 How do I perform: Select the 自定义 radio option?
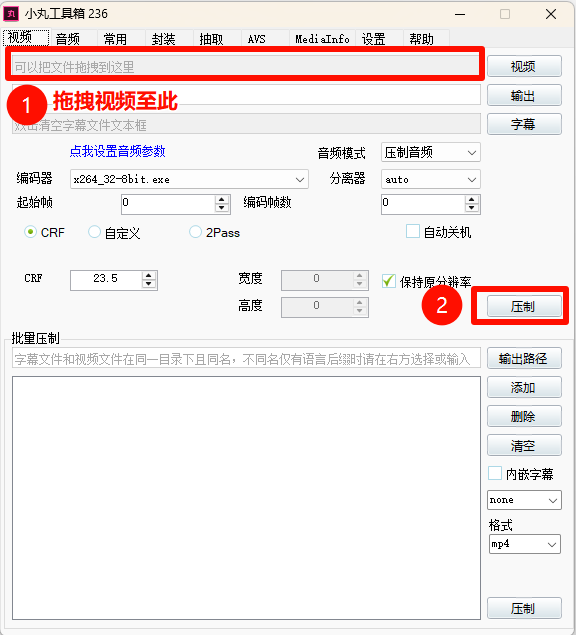point(94,232)
